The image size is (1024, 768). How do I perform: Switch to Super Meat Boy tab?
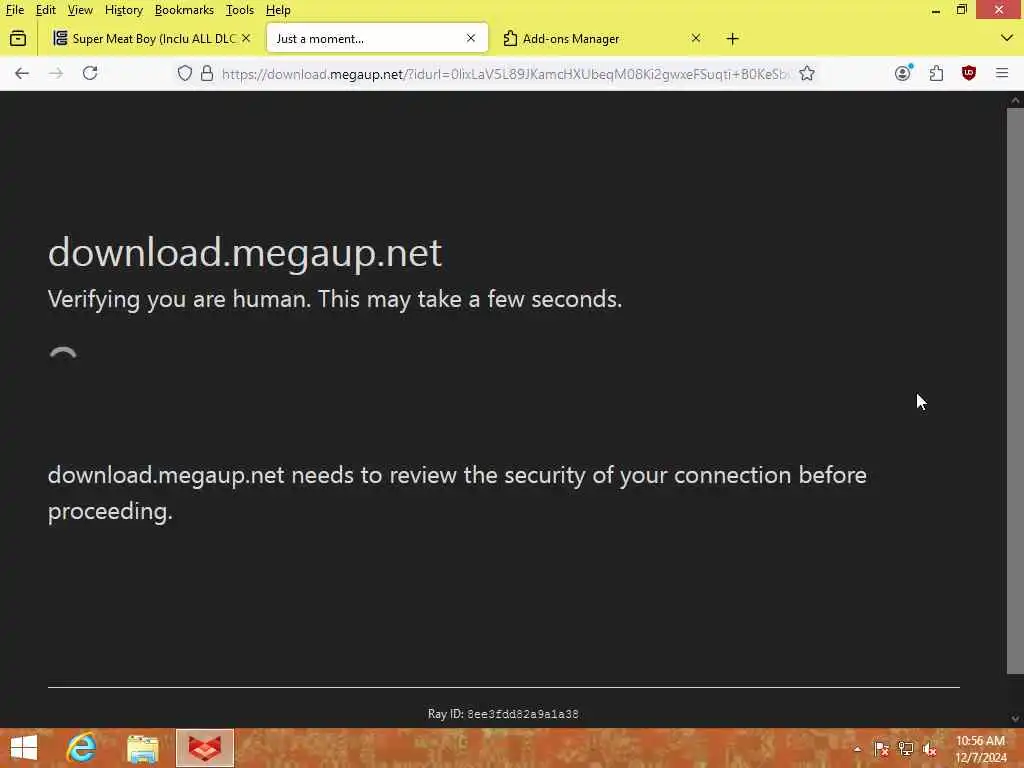(x=152, y=39)
